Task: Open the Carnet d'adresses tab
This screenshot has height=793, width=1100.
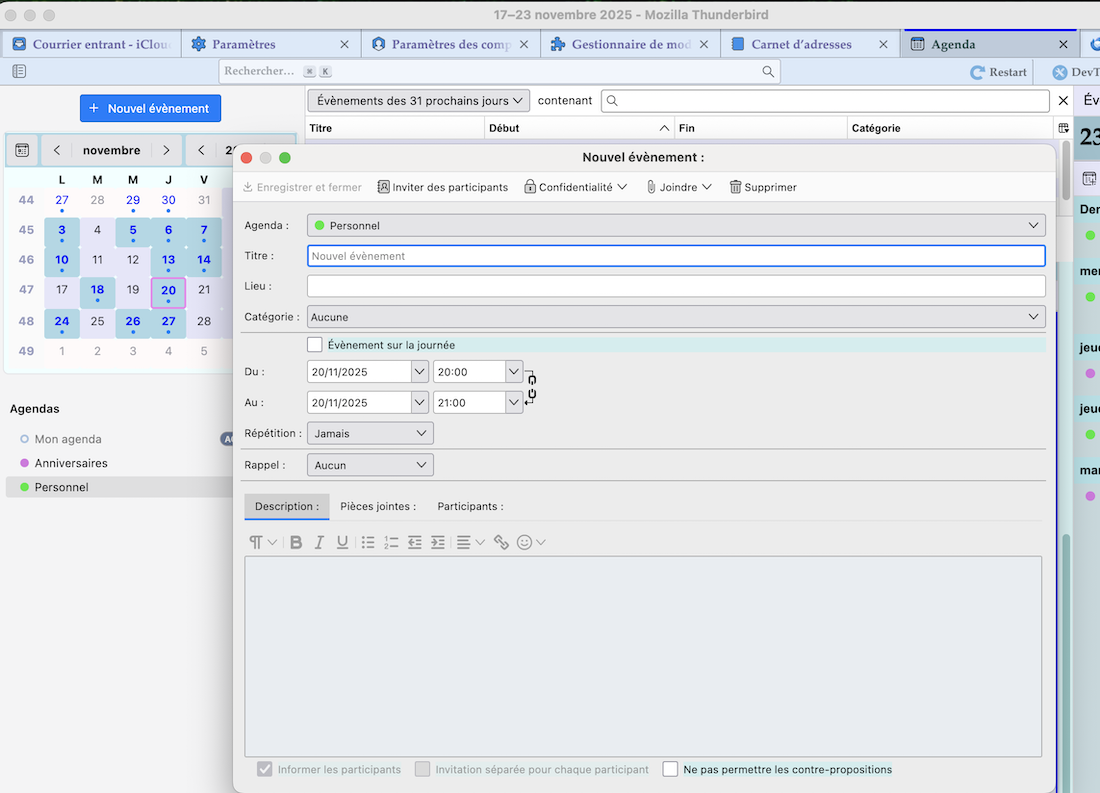Action: point(800,44)
